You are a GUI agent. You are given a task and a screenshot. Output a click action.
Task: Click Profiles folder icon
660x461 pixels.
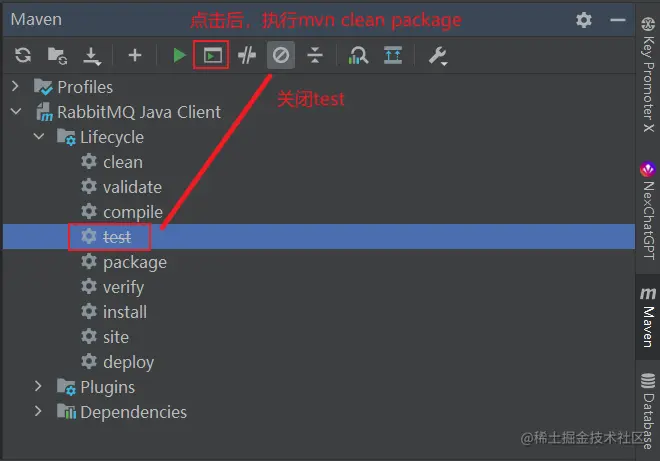[43, 87]
